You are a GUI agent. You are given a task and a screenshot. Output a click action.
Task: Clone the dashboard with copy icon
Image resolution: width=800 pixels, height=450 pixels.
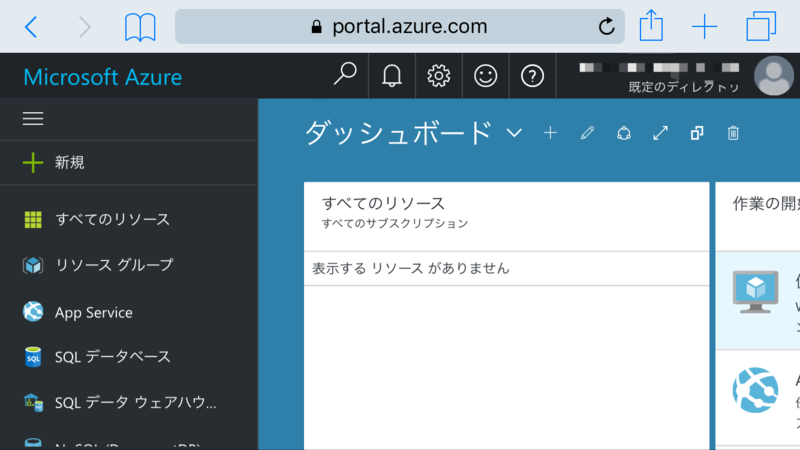point(697,133)
